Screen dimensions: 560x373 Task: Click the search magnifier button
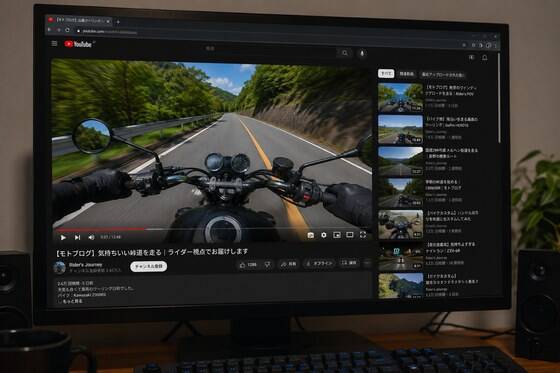[345, 53]
